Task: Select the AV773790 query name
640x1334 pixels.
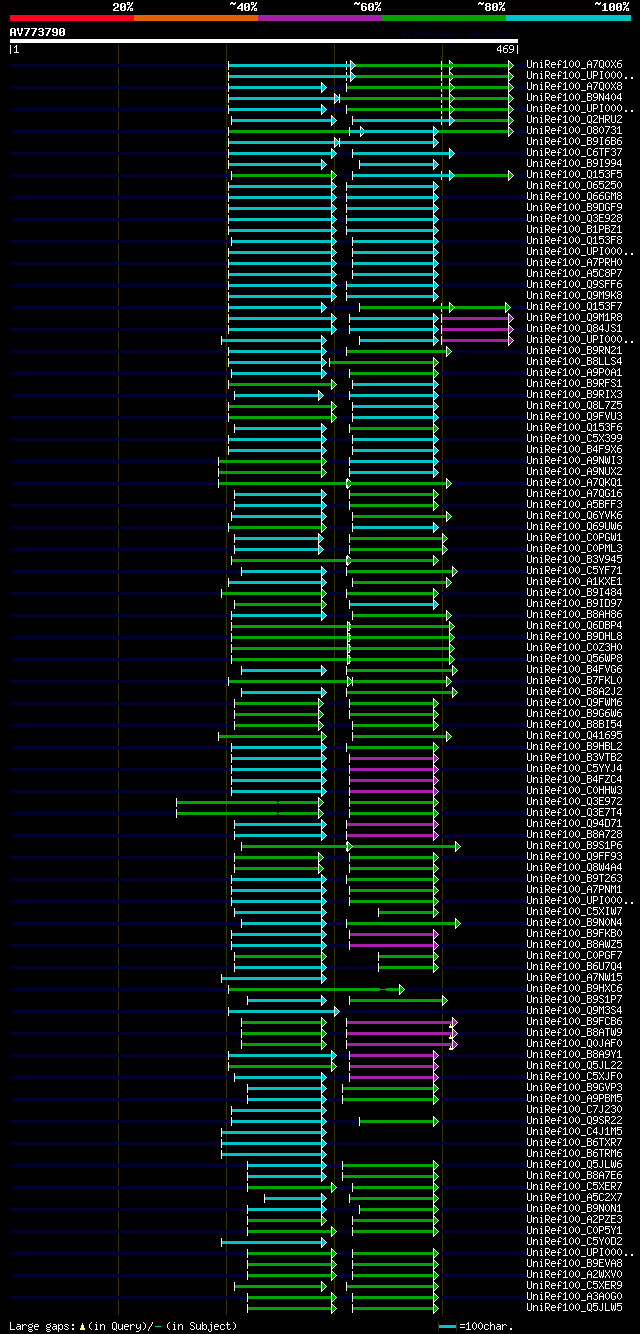Action: pyautogui.click(x=38, y=32)
